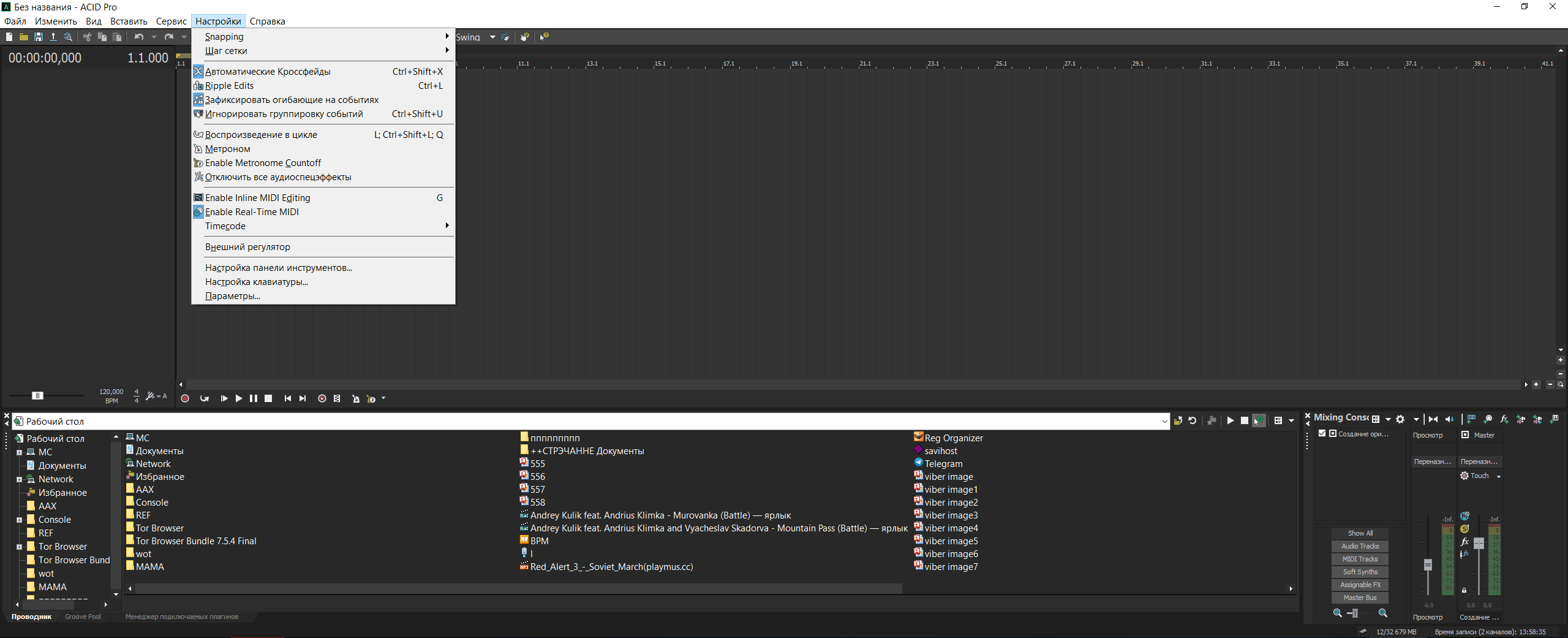The height and width of the screenshot is (638, 1568).
Task: Click the Master Bus filter button
Action: click(1360, 598)
